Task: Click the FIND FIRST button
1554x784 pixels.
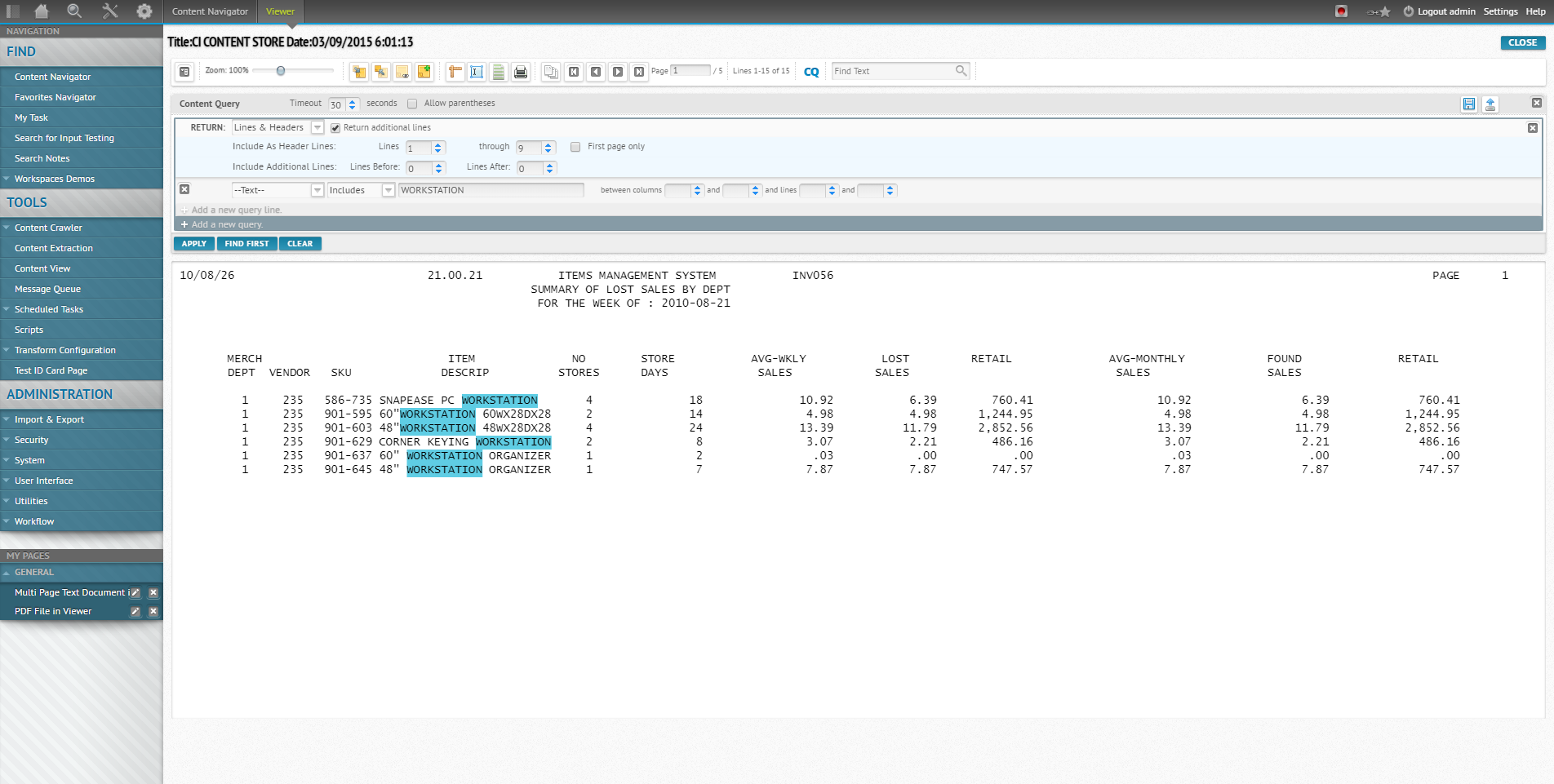Action: coord(246,244)
